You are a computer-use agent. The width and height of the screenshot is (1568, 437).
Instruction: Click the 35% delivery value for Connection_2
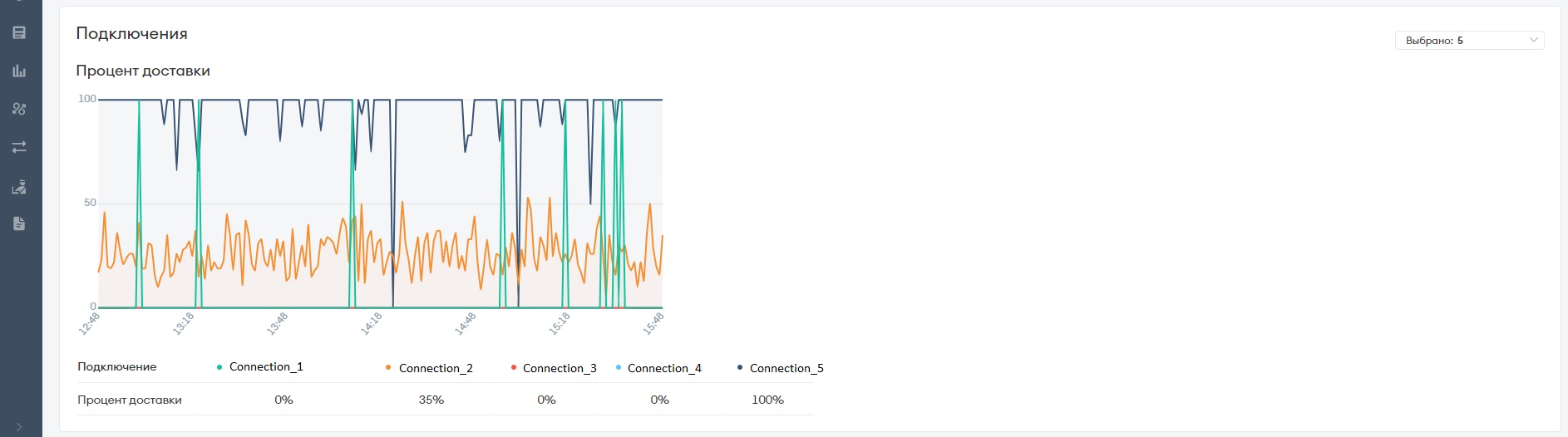point(431,400)
